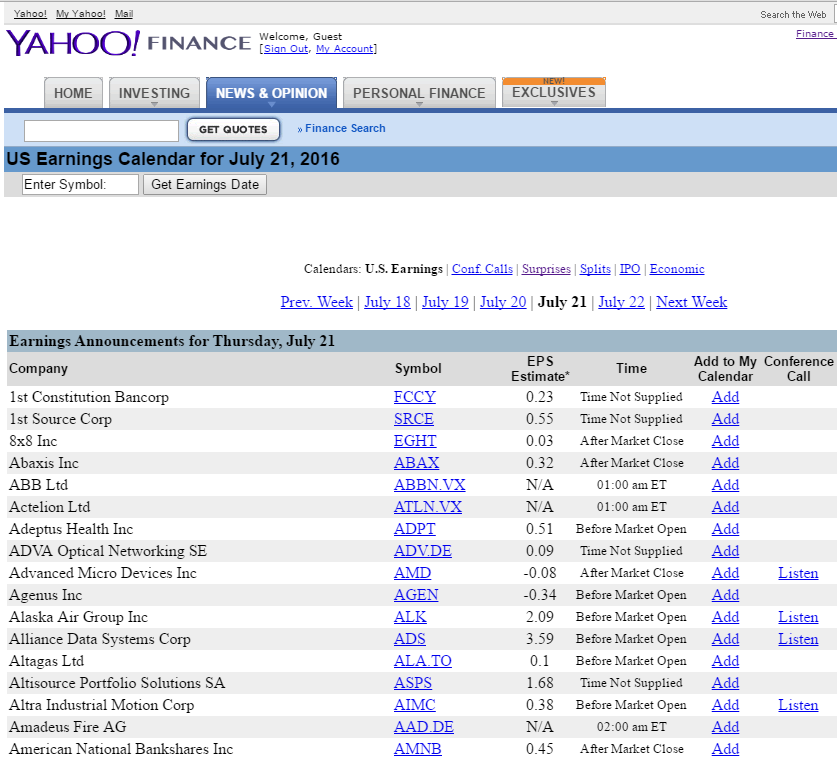Listen to Alliance Data Systems conference call
This screenshot has width=837, height=757.
(798, 639)
